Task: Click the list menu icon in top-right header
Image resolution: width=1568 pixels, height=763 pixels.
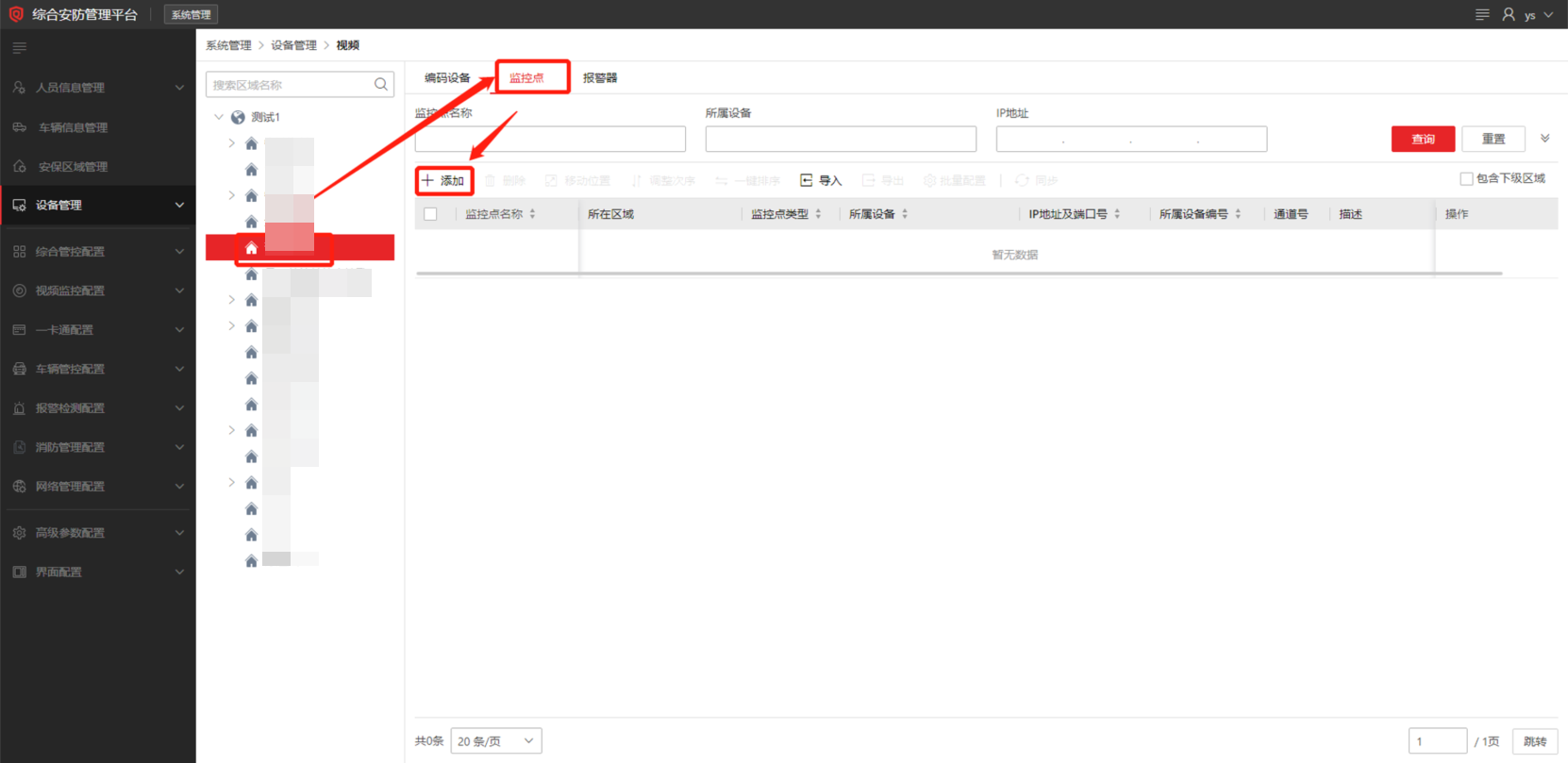Action: (1482, 14)
